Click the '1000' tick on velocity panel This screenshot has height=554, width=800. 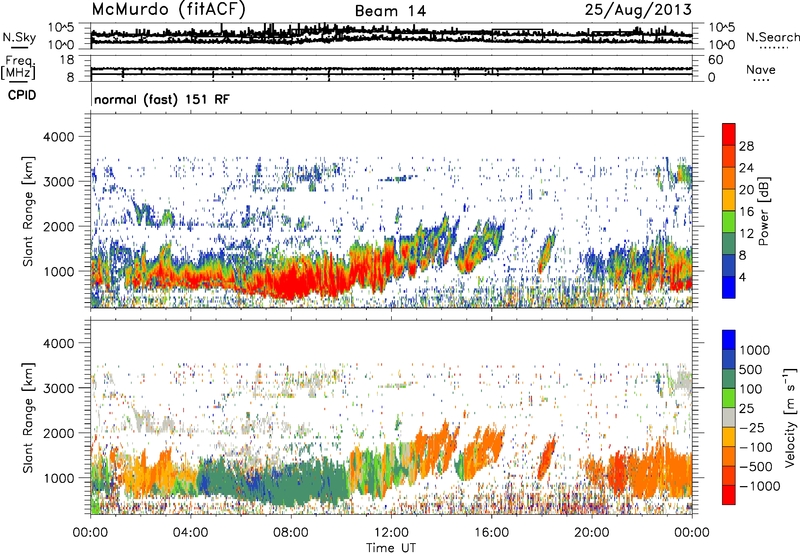[59, 478]
